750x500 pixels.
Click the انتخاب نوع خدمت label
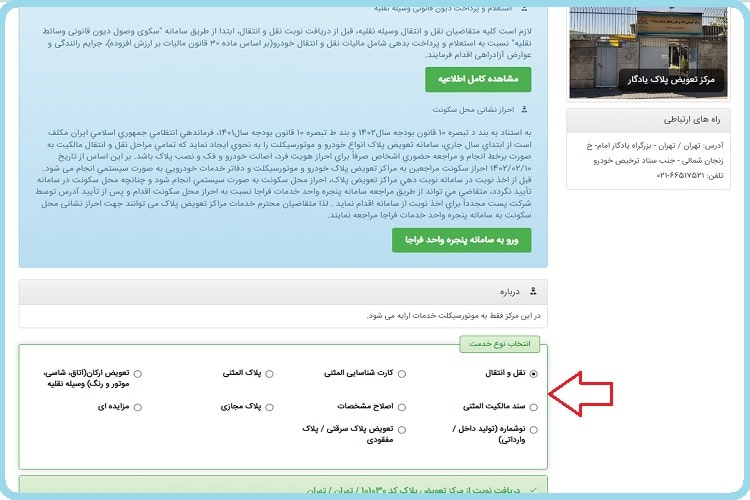click(499, 344)
